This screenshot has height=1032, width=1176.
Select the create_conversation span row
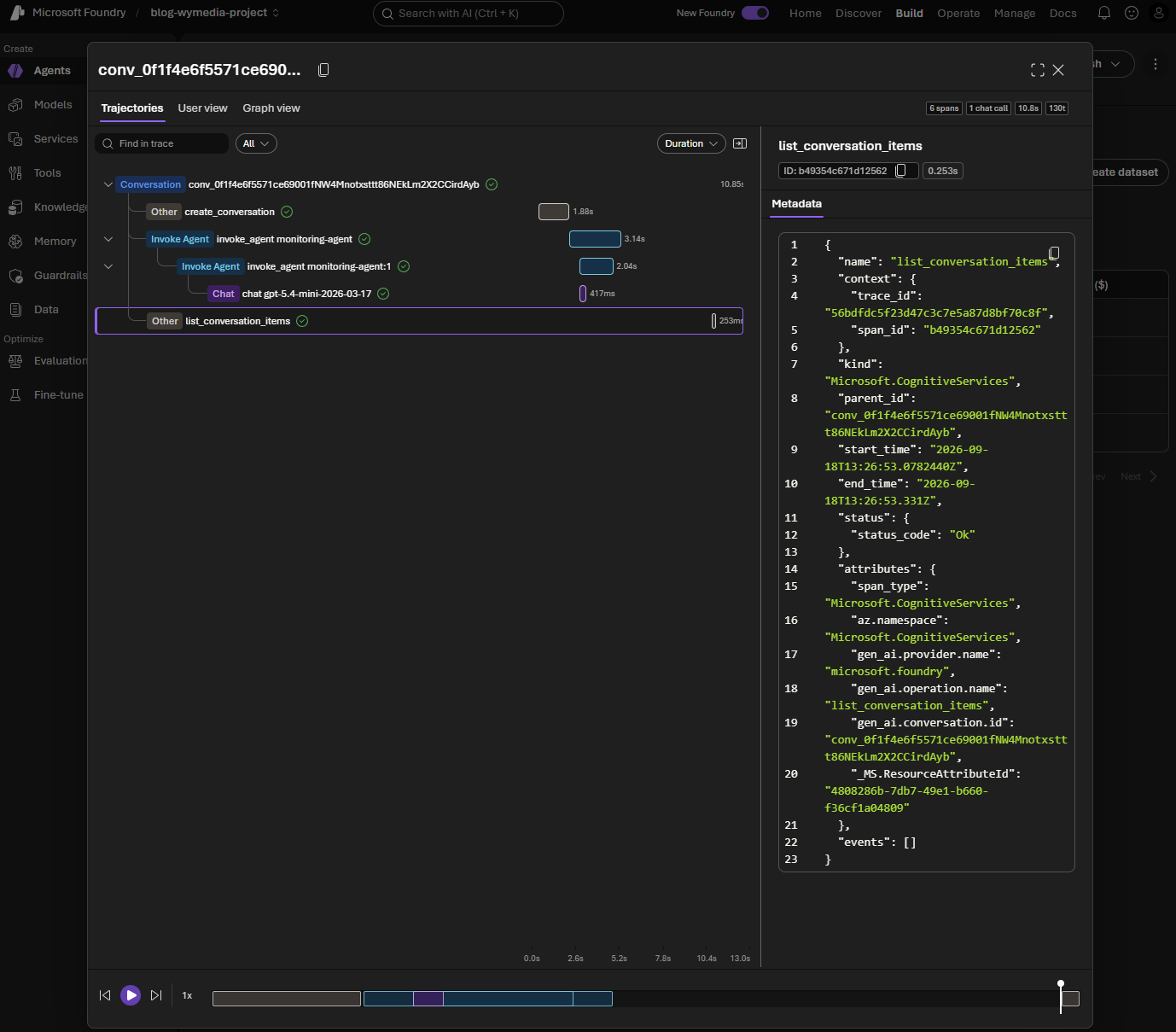coord(419,212)
